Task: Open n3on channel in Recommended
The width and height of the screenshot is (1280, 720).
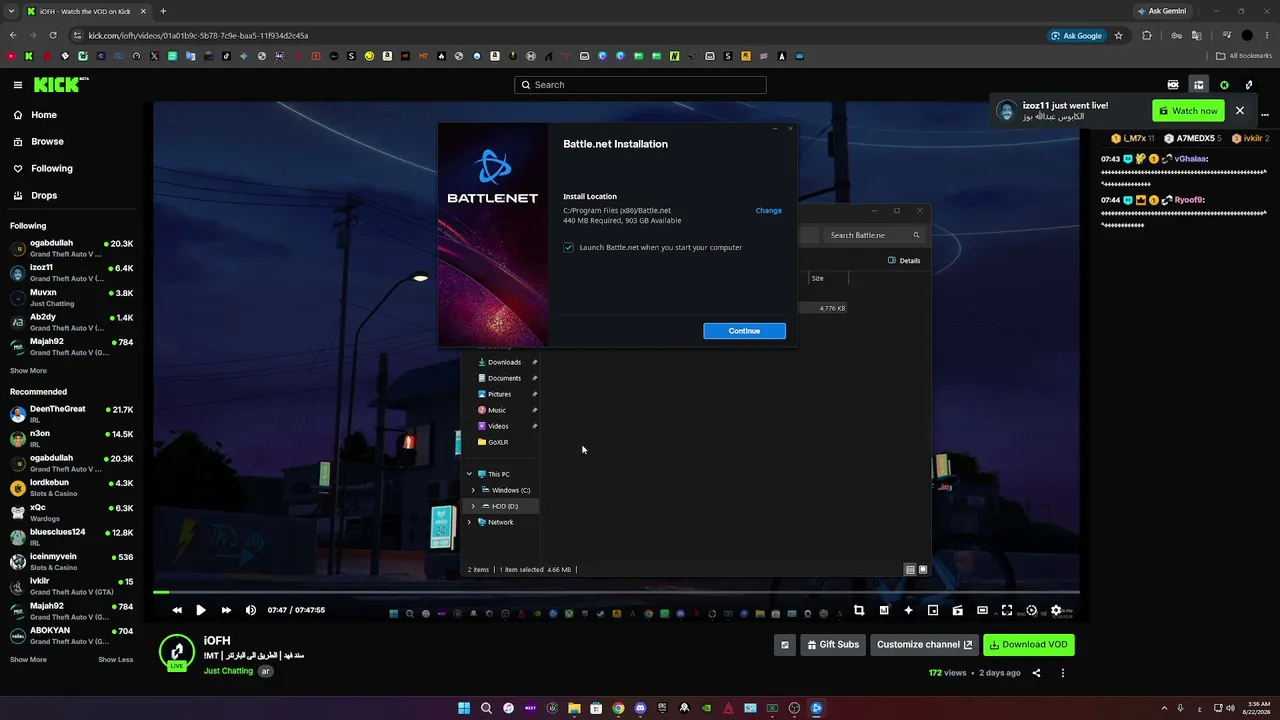Action: click(72, 439)
